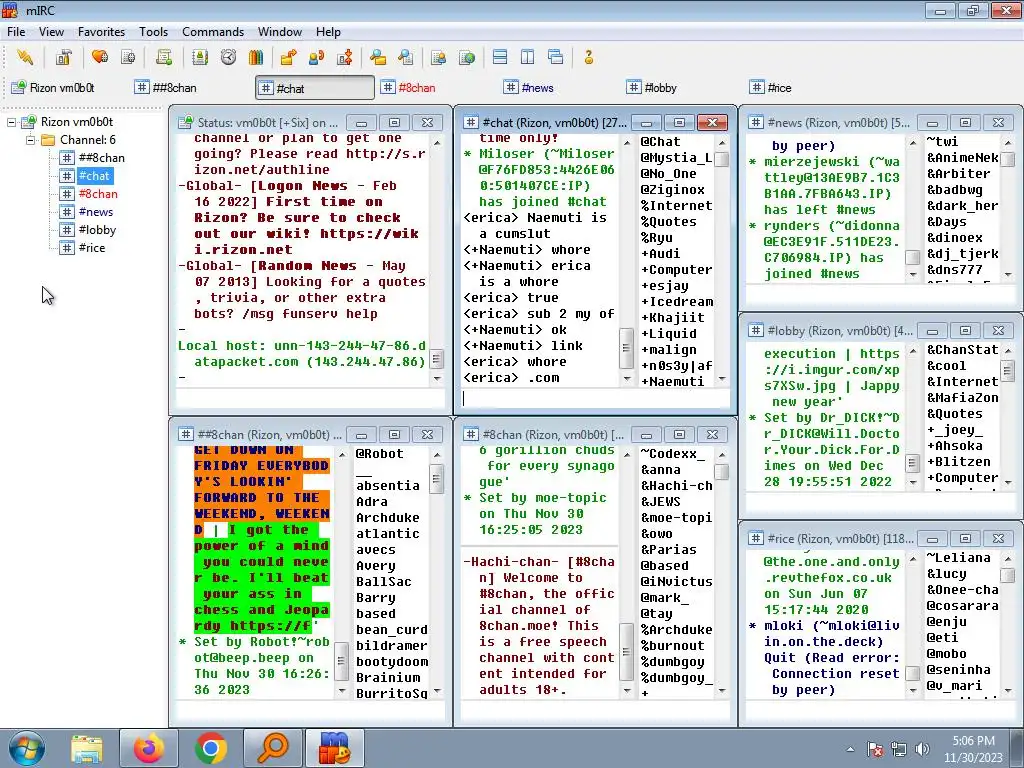Viewport: 1024px width, 768px height.
Task: Open the Log Files magnifier icon
Action: (x=406, y=57)
